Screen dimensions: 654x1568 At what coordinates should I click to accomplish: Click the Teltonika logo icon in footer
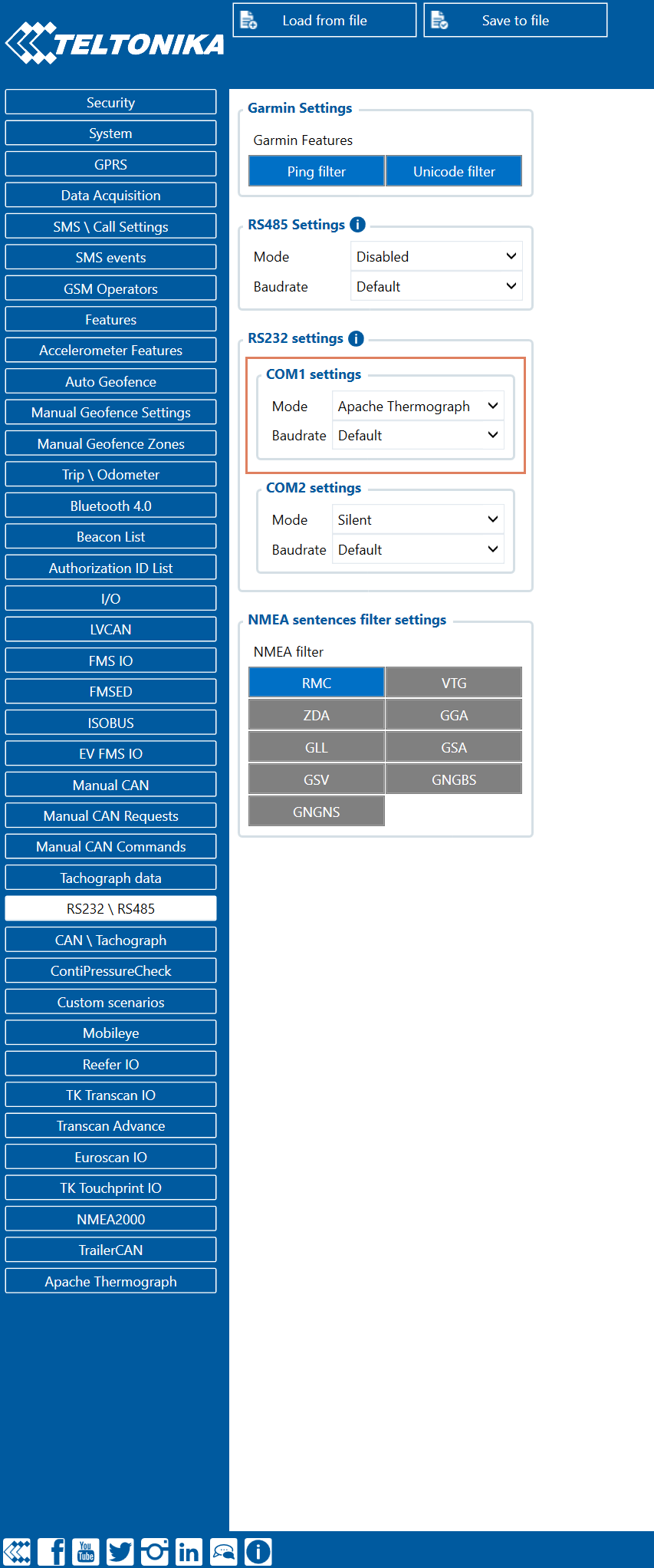point(17,1551)
